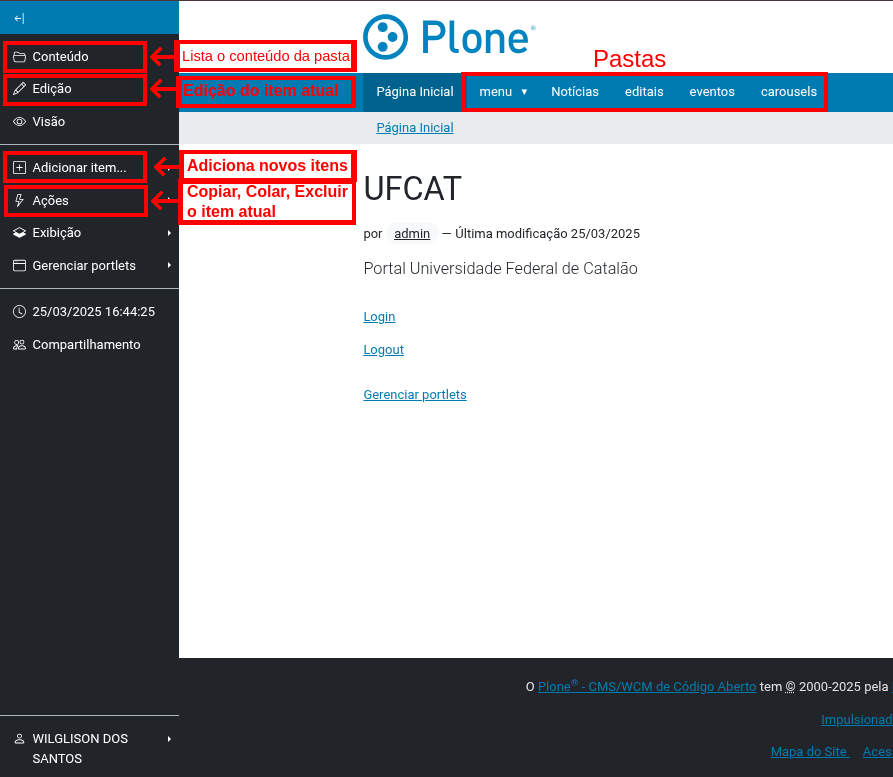Select the carousels navigation tab

pyautogui.click(x=788, y=92)
